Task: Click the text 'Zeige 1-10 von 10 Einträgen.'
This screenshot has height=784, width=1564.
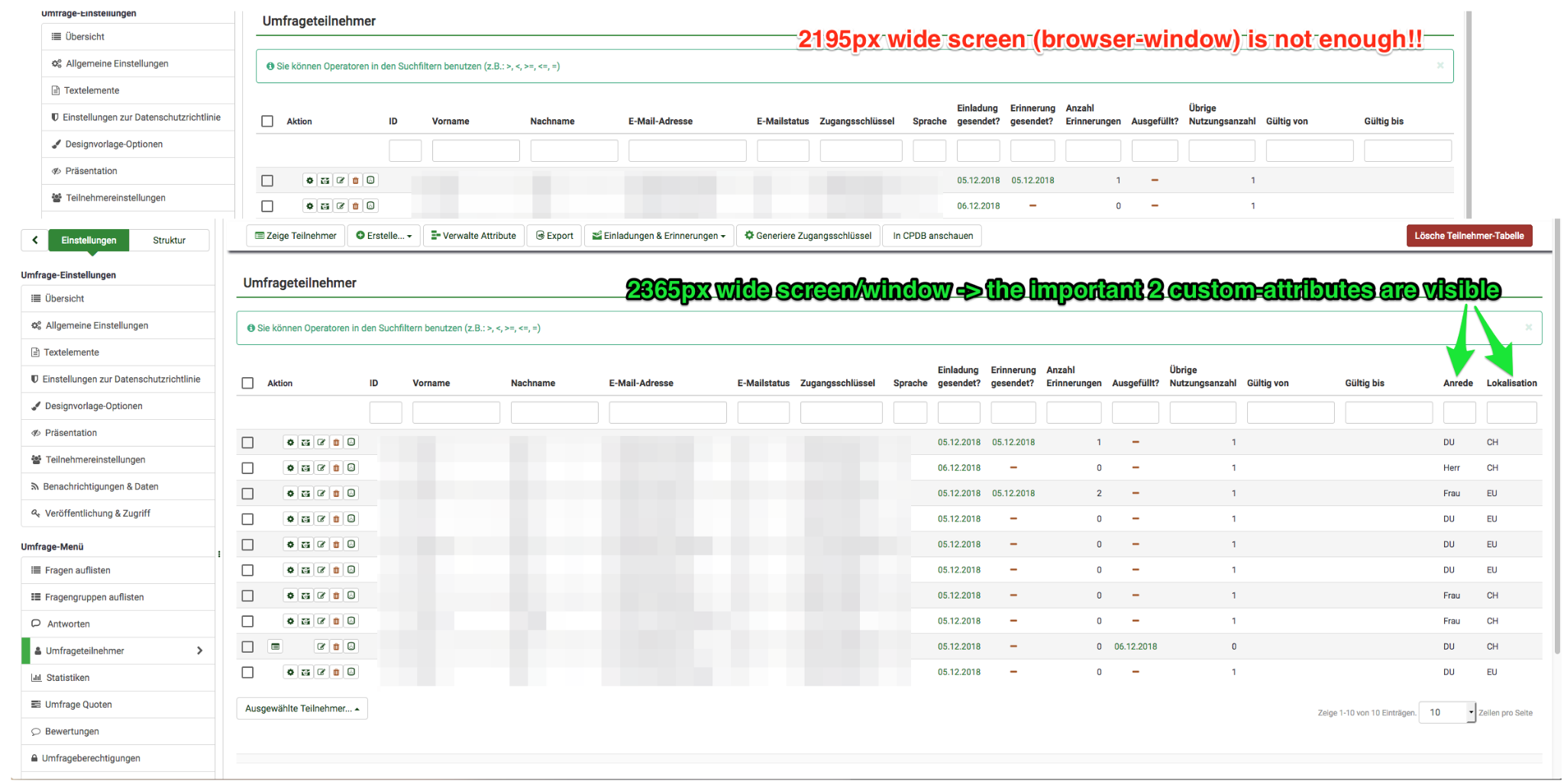Action: [1366, 713]
